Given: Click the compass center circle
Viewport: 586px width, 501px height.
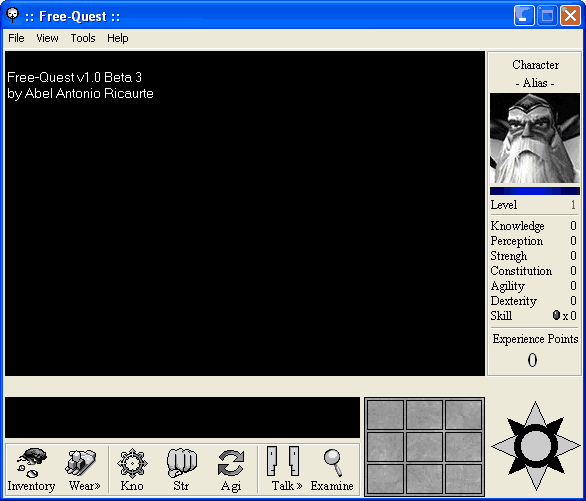Looking at the screenshot, I should pos(536,446).
